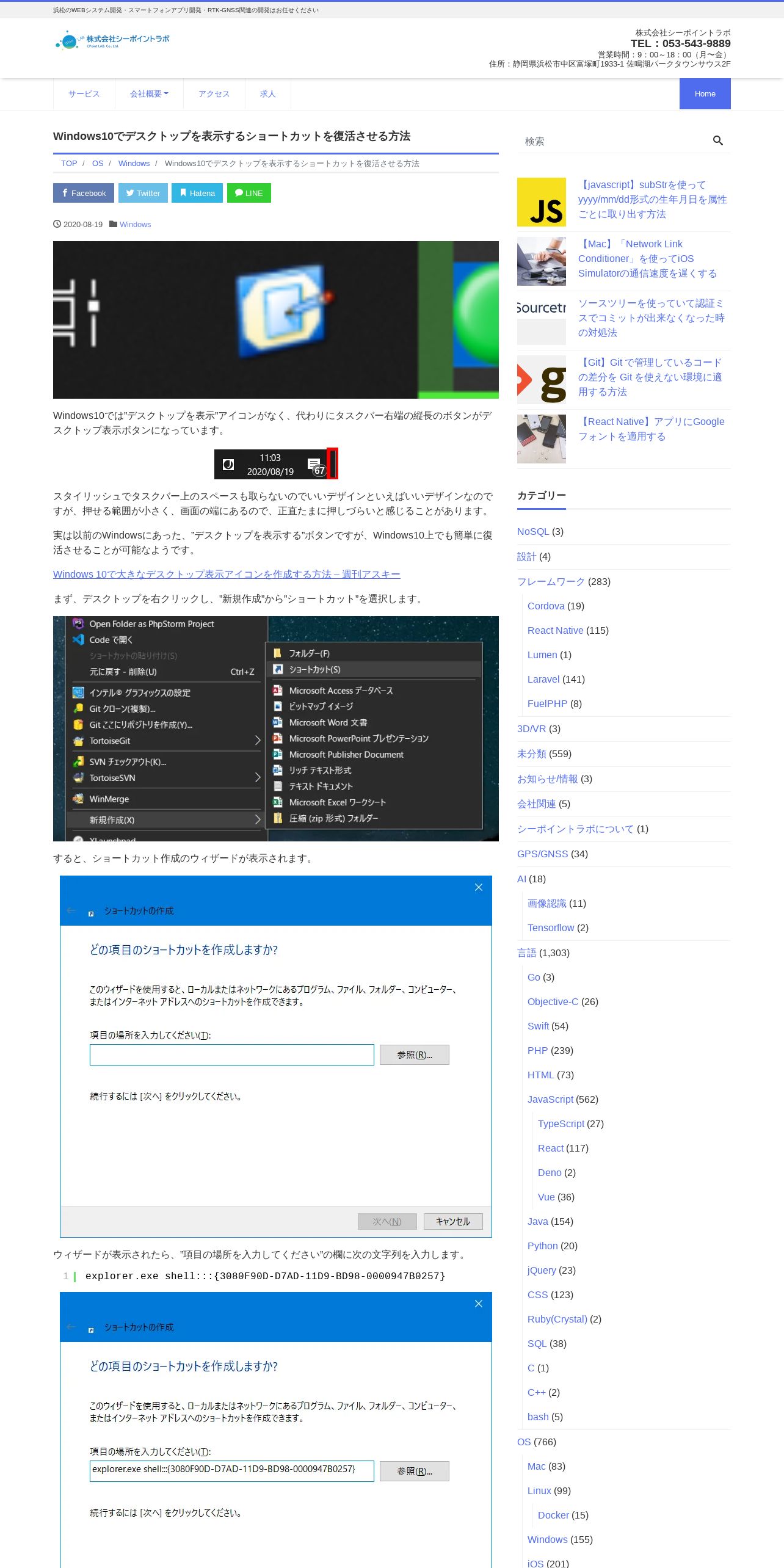The image size is (784, 1568).
Task: Open the ソースツリー認証ミス article link
Action: click(x=652, y=318)
